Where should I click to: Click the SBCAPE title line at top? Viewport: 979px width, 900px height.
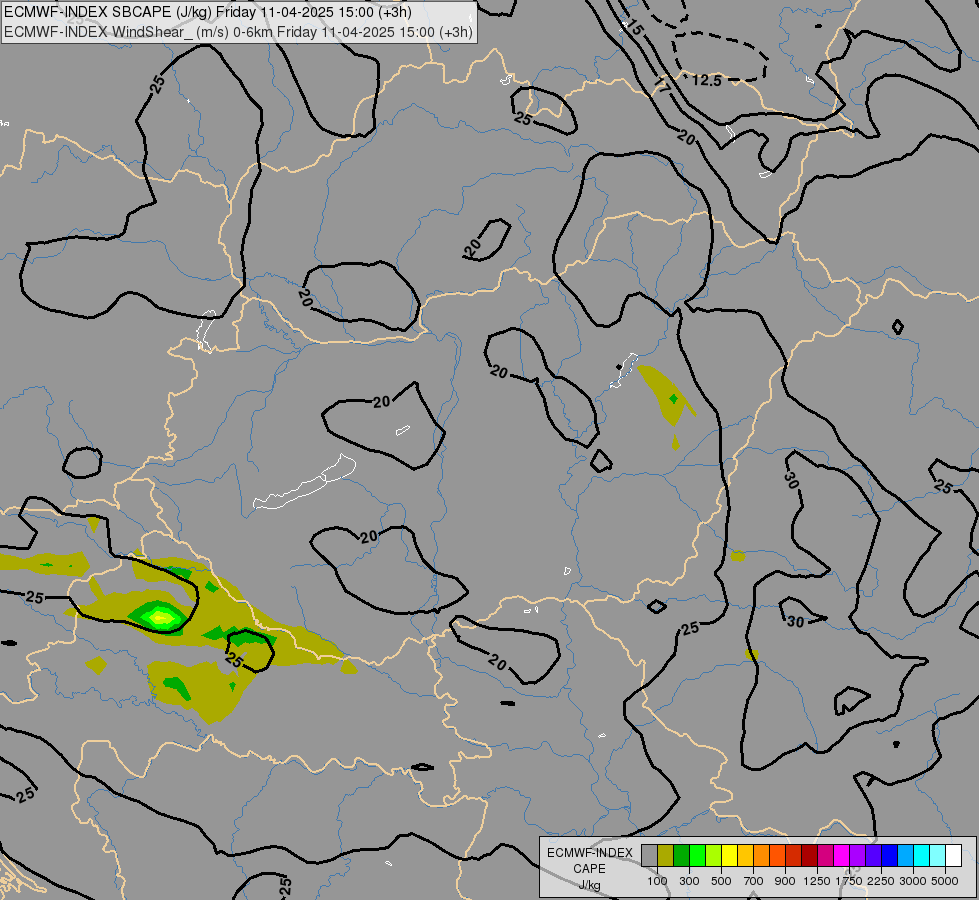(207, 12)
